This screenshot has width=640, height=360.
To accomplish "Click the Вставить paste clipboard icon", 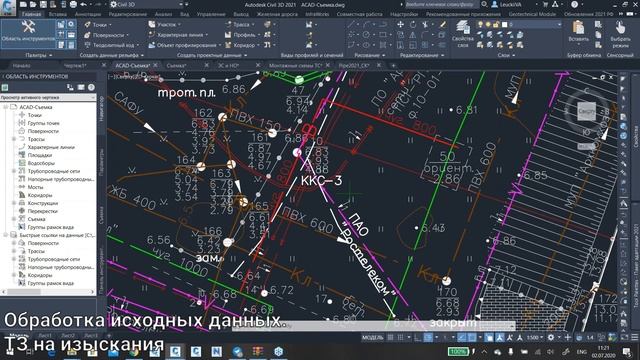I will [578, 31].
